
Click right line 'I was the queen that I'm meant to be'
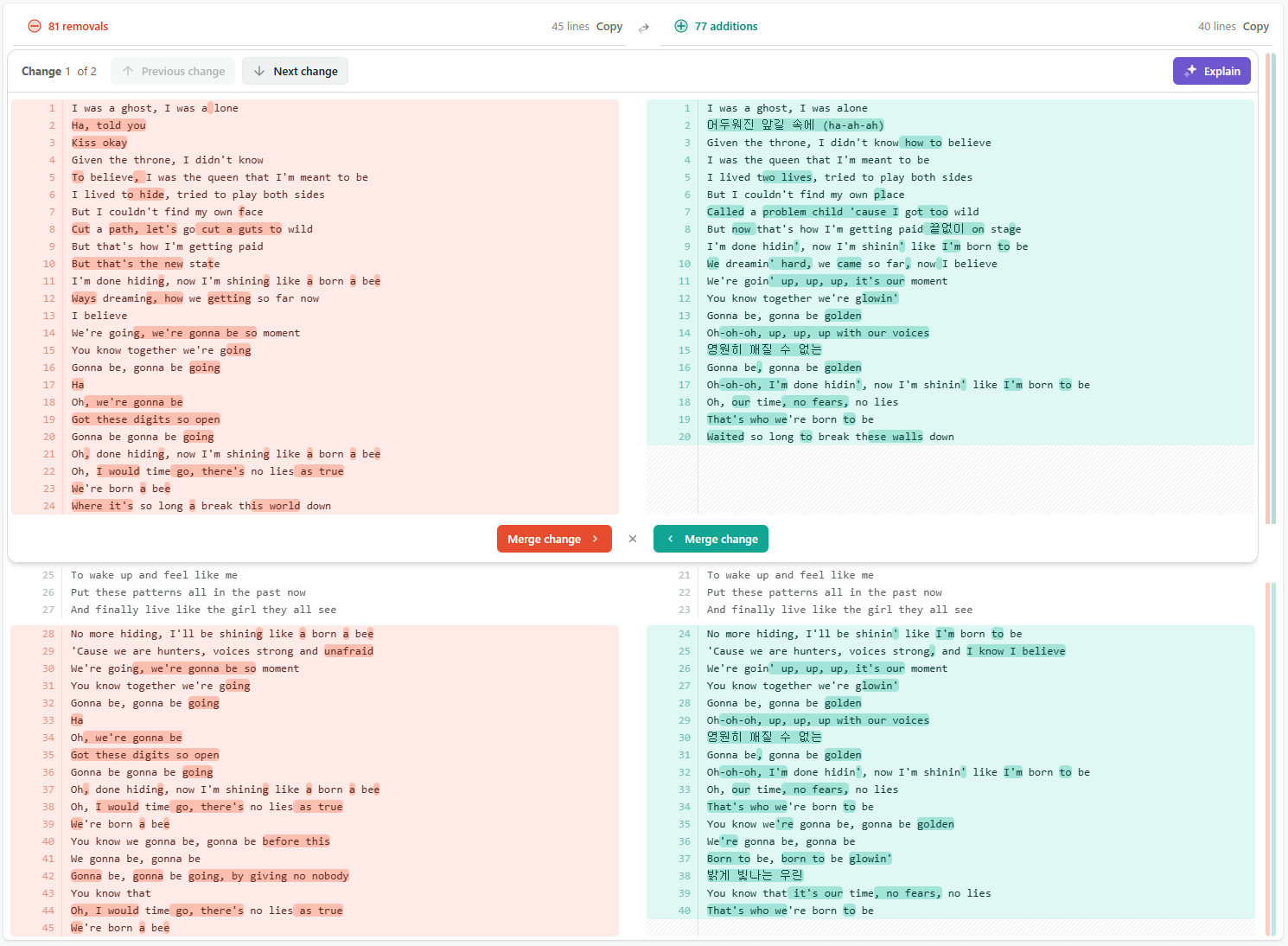pos(818,160)
